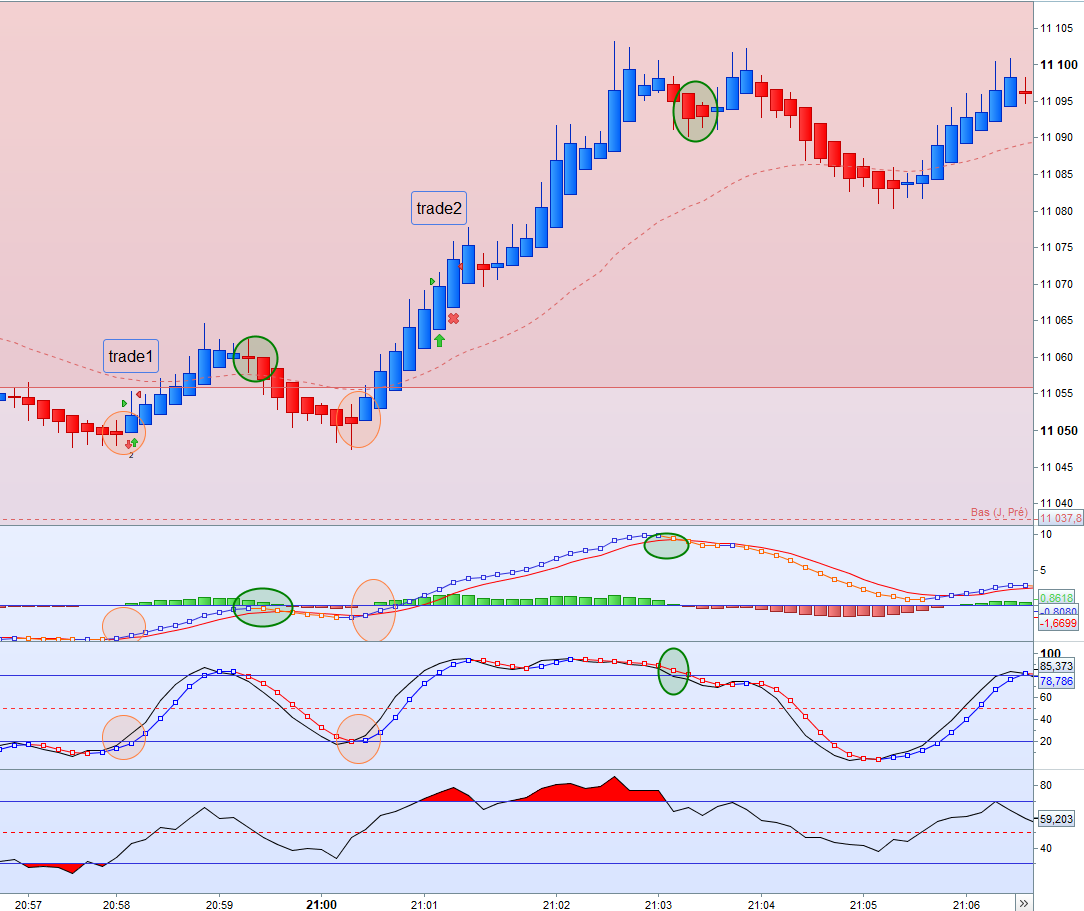The width and height of the screenshot is (1084, 911).
Task: Click the 20:59 time axis label
Action: (219, 905)
